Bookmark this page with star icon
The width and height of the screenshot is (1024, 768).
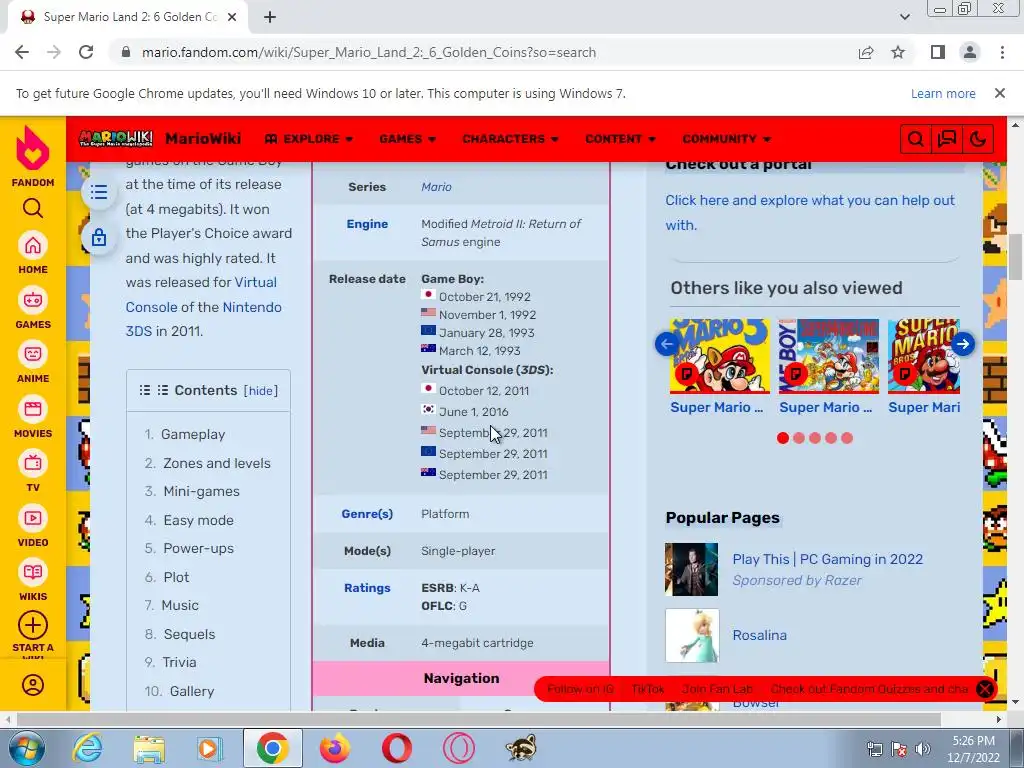point(898,52)
